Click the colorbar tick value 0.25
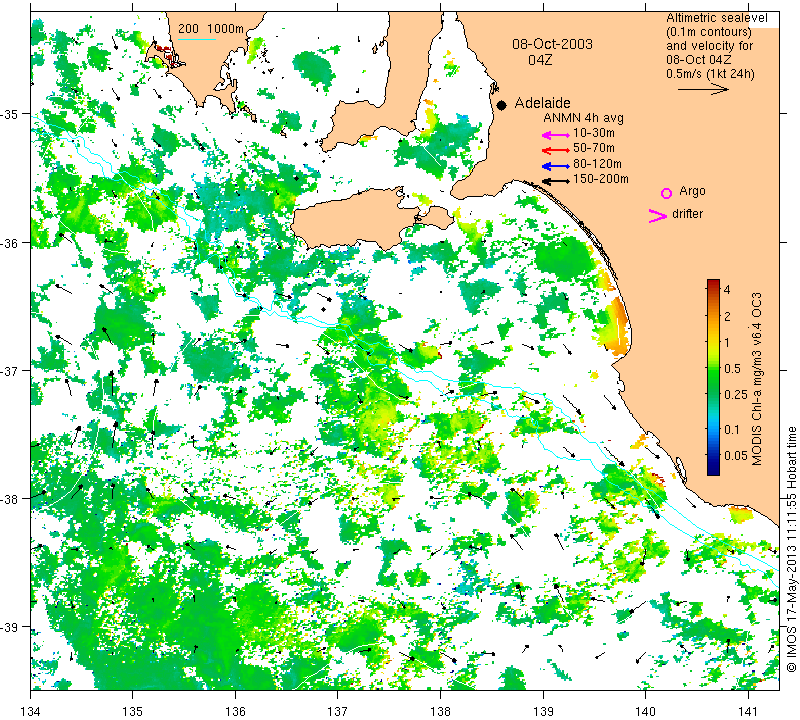 [x=736, y=394]
